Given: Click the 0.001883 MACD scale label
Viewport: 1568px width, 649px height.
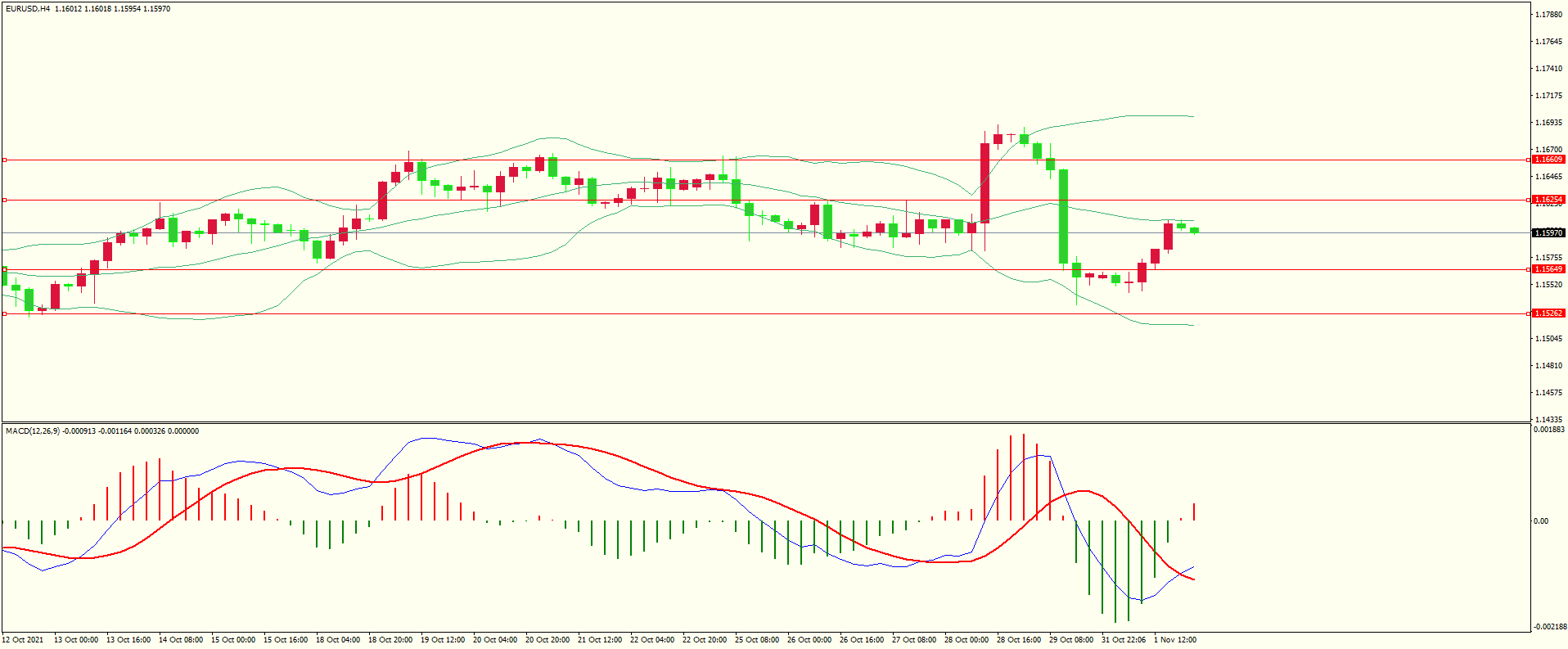Looking at the screenshot, I should tap(1549, 430).
